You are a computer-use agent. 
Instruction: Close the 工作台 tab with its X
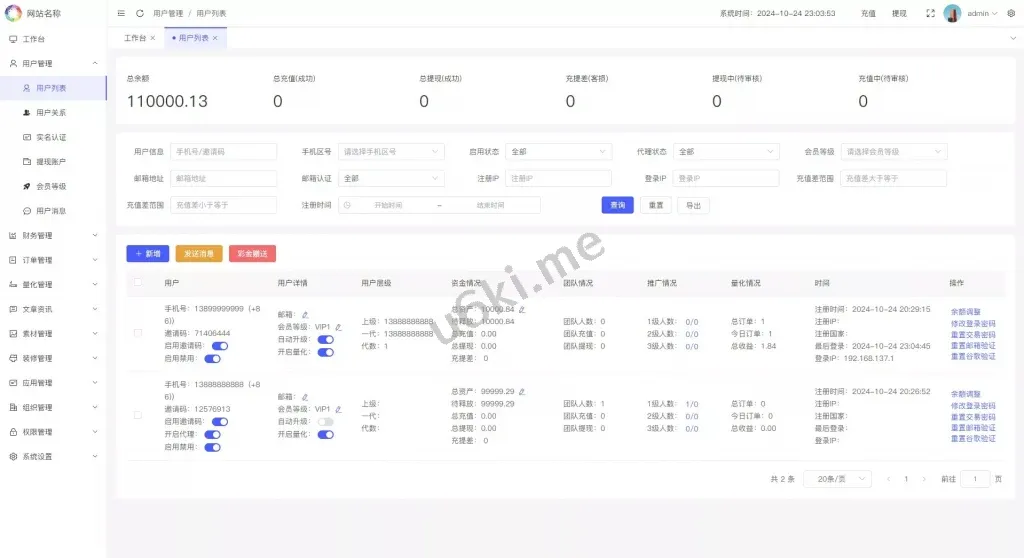click(153, 38)
